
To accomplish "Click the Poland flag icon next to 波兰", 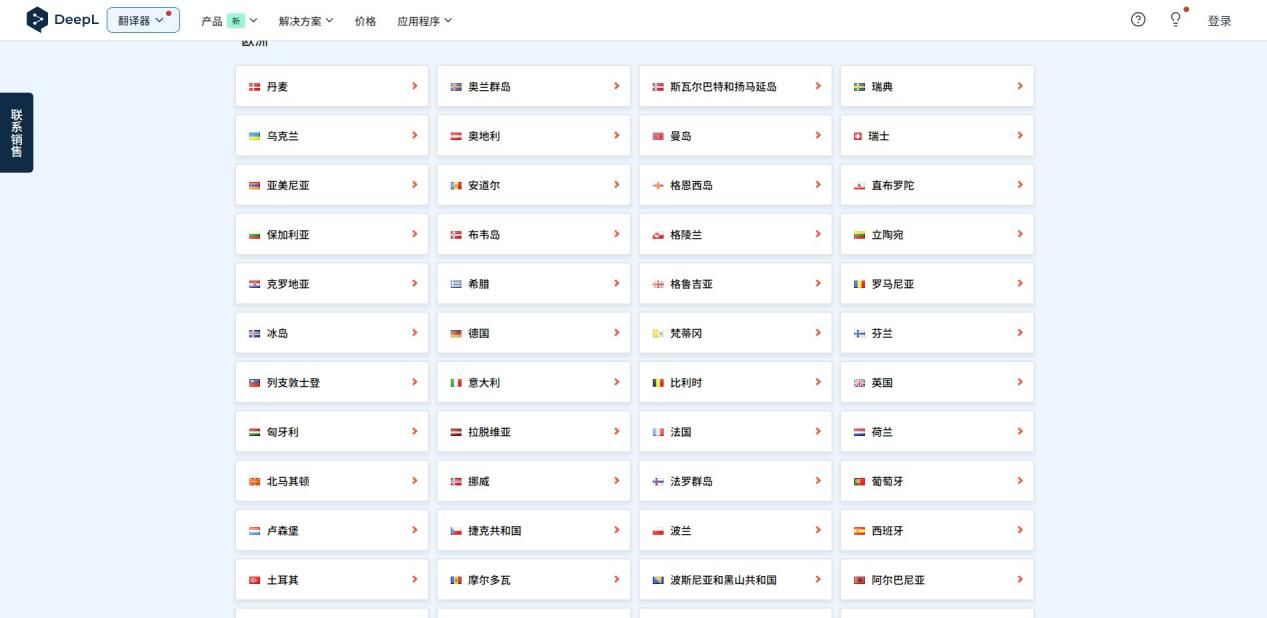I will [x=658, y=531].
